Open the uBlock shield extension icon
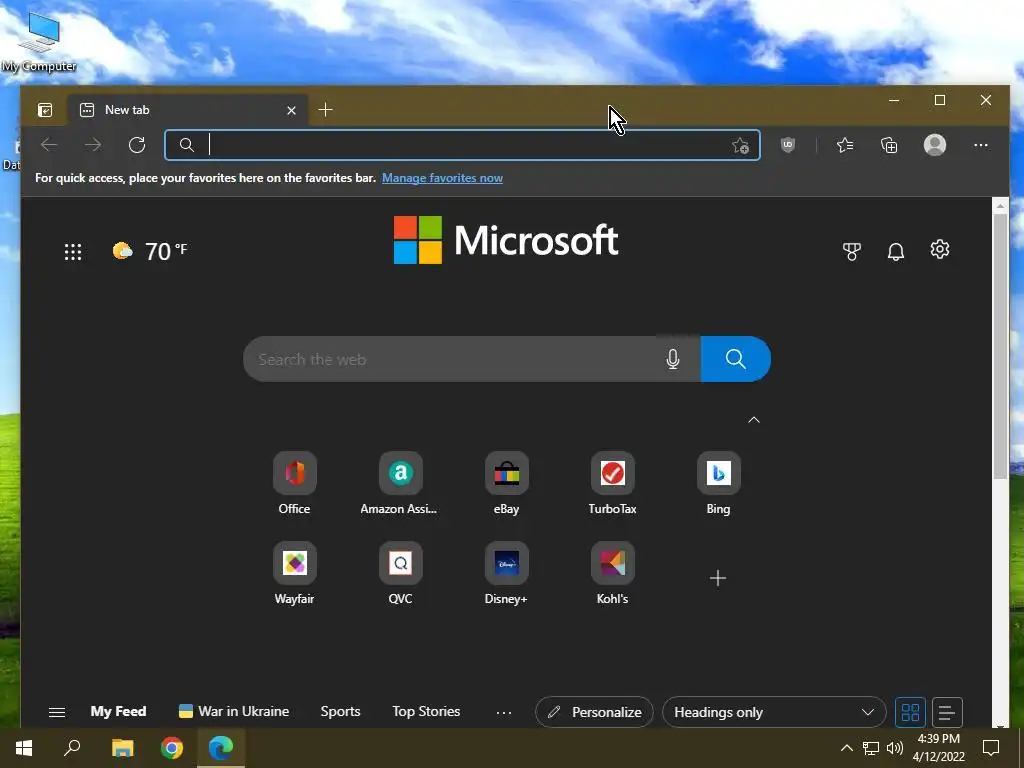The height and width of the screenshot is (768, 1024). [788, 145]
